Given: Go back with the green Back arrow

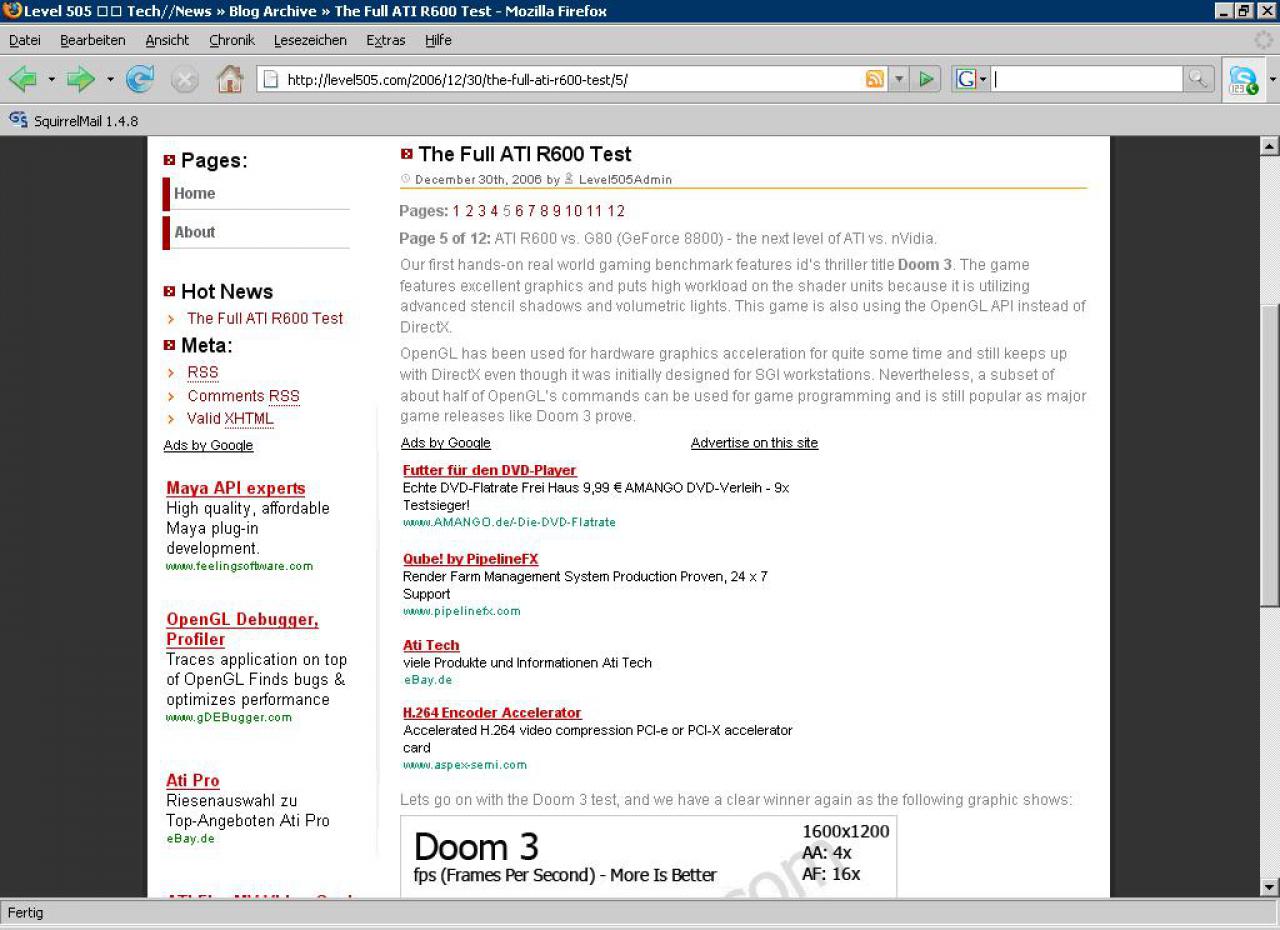Looking at the screenshot, I should [x=22, y=79].
